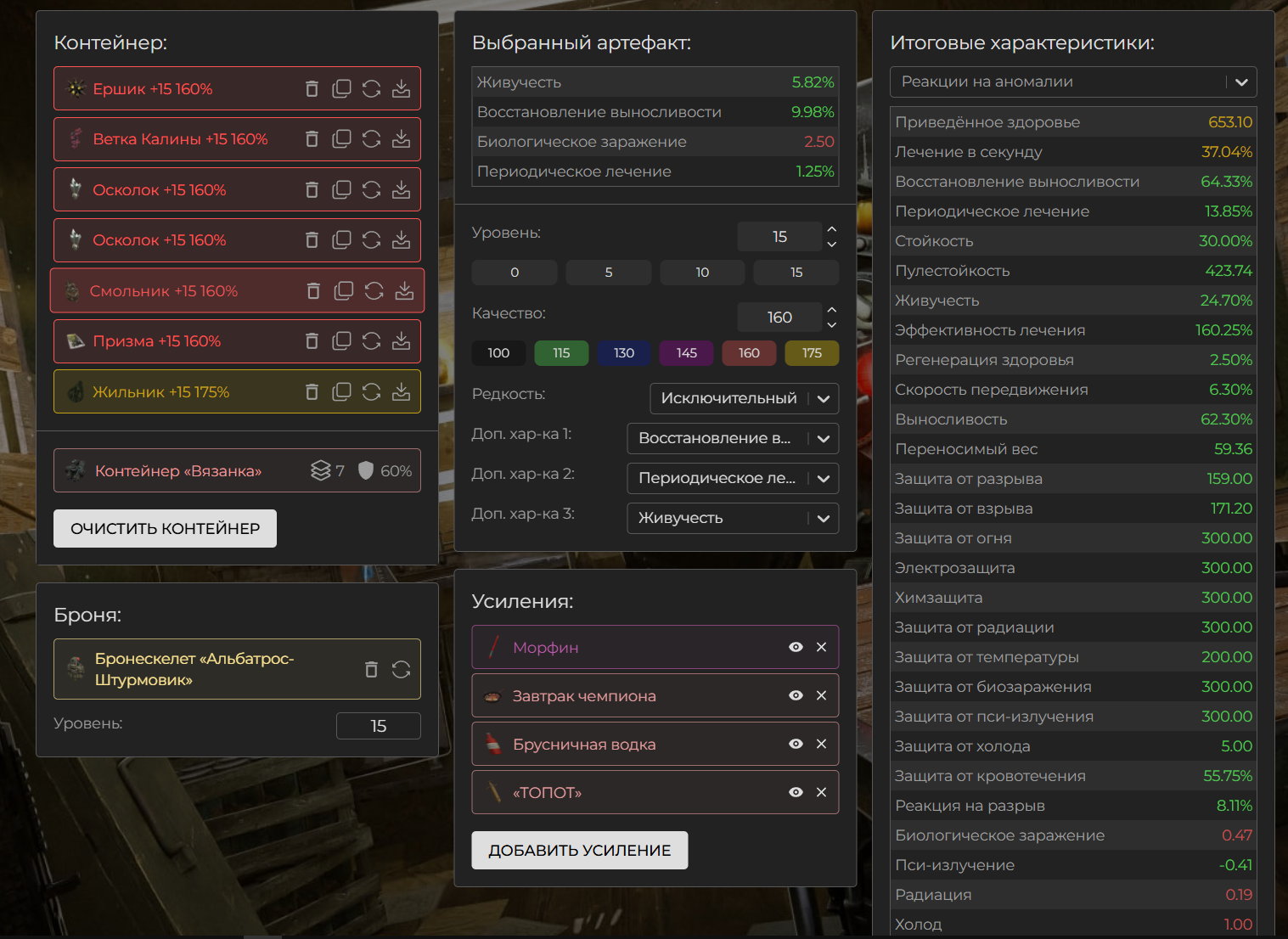The width and height of the screenshot is (1288, 939).
Task: Remove the Морфин boost with X icon
Action: pyautogui.click(x=821, y=647)
